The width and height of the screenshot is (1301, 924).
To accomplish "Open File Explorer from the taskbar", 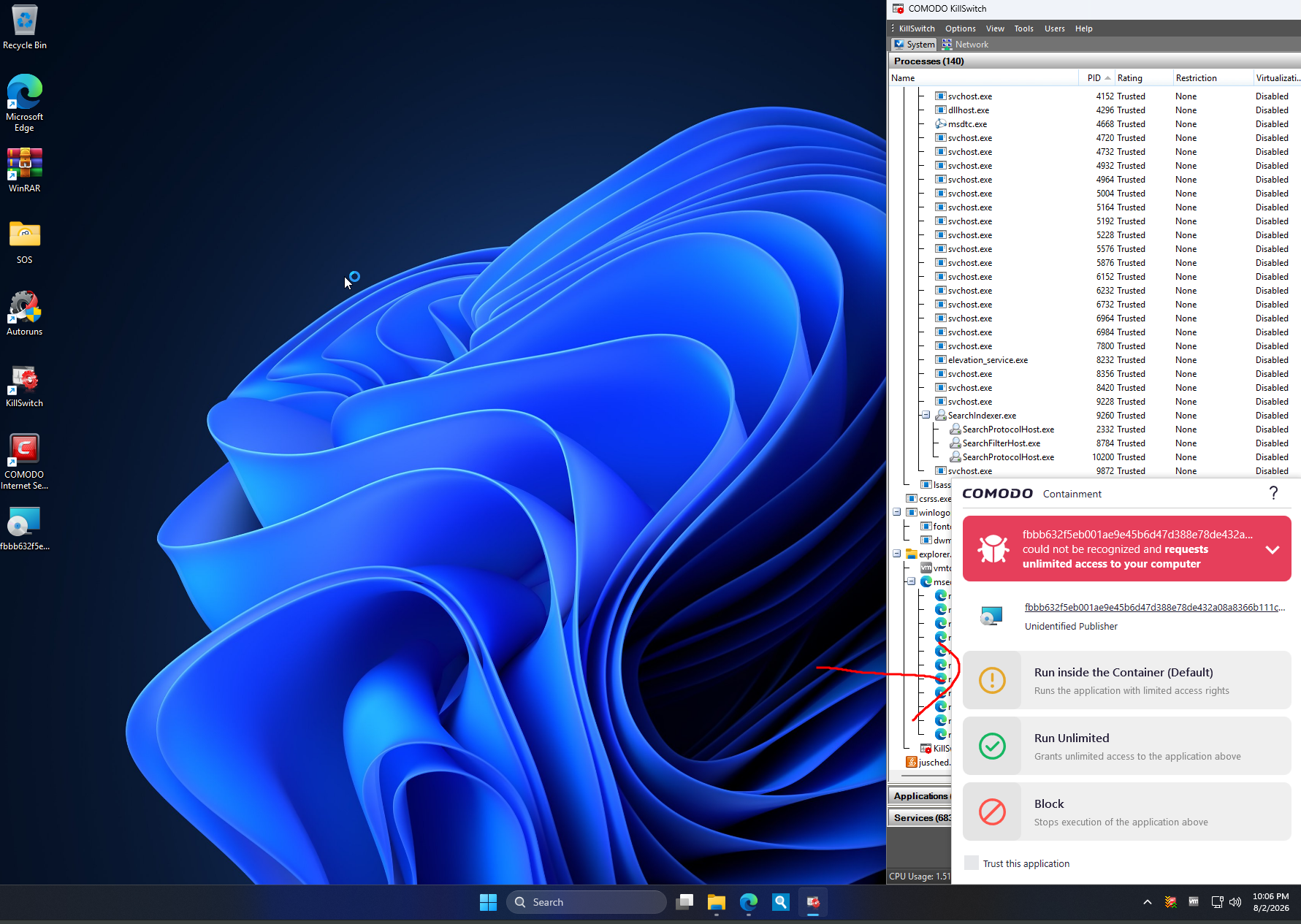I will [x=717, y=902].
